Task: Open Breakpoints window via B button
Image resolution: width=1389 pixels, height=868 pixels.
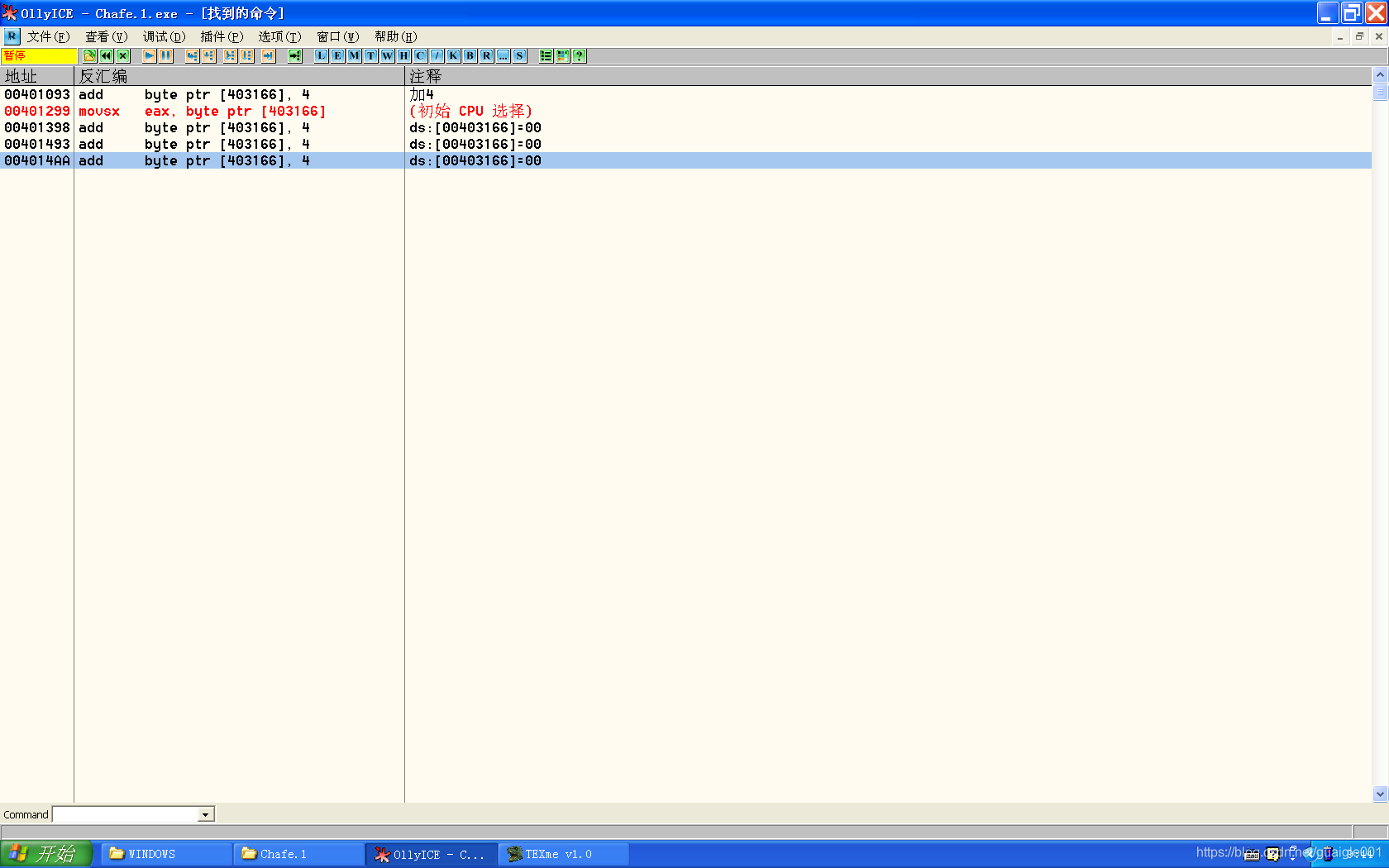Action: point(470,55)
